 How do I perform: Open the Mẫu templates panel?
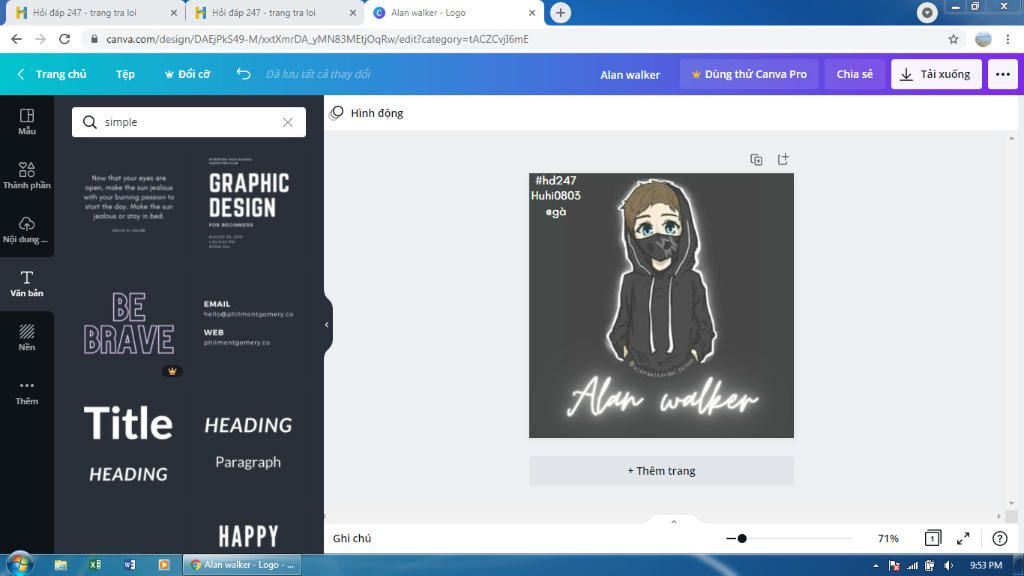coord(27,122)
